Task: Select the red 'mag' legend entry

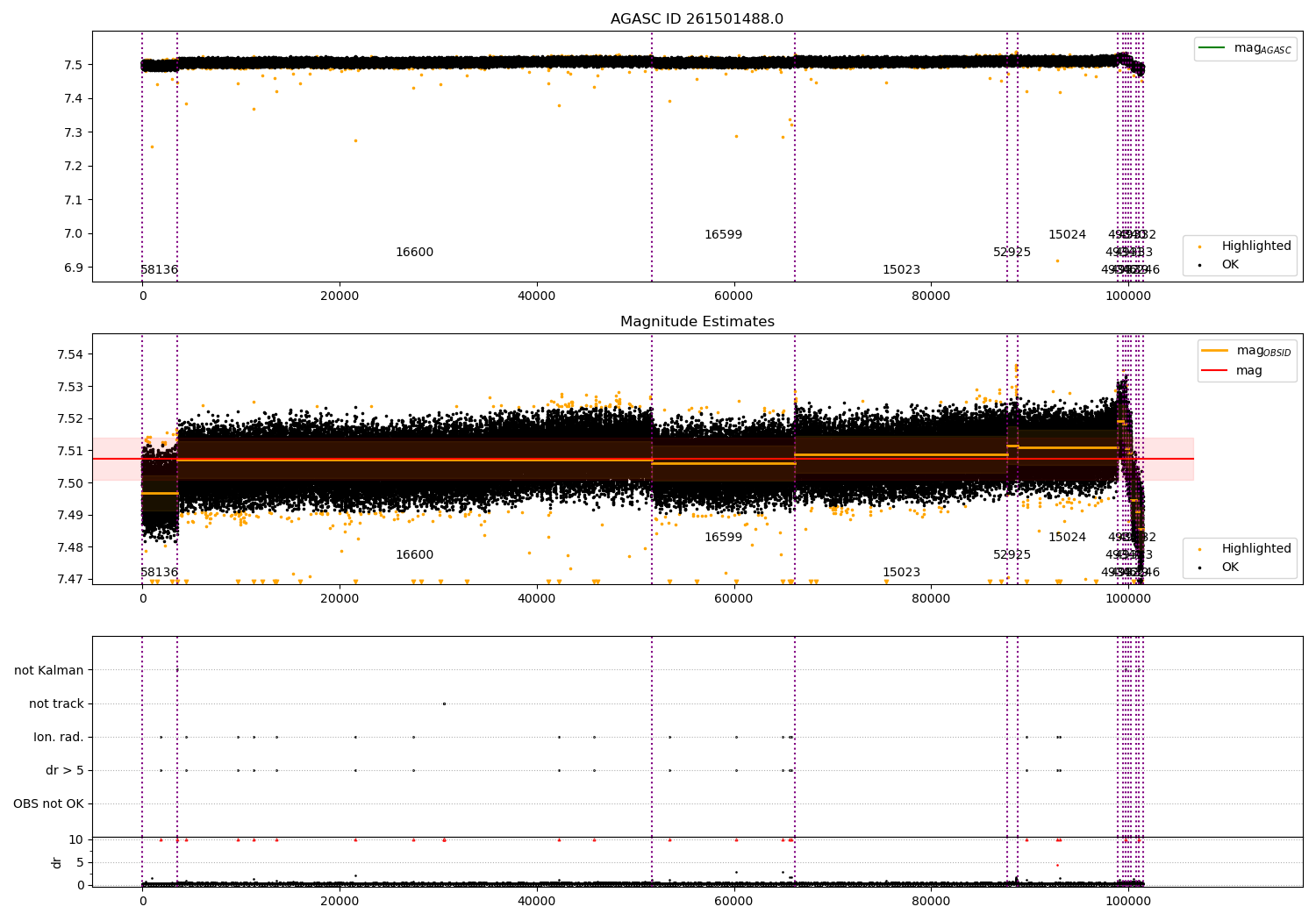Action: [x=1233, y=371]
